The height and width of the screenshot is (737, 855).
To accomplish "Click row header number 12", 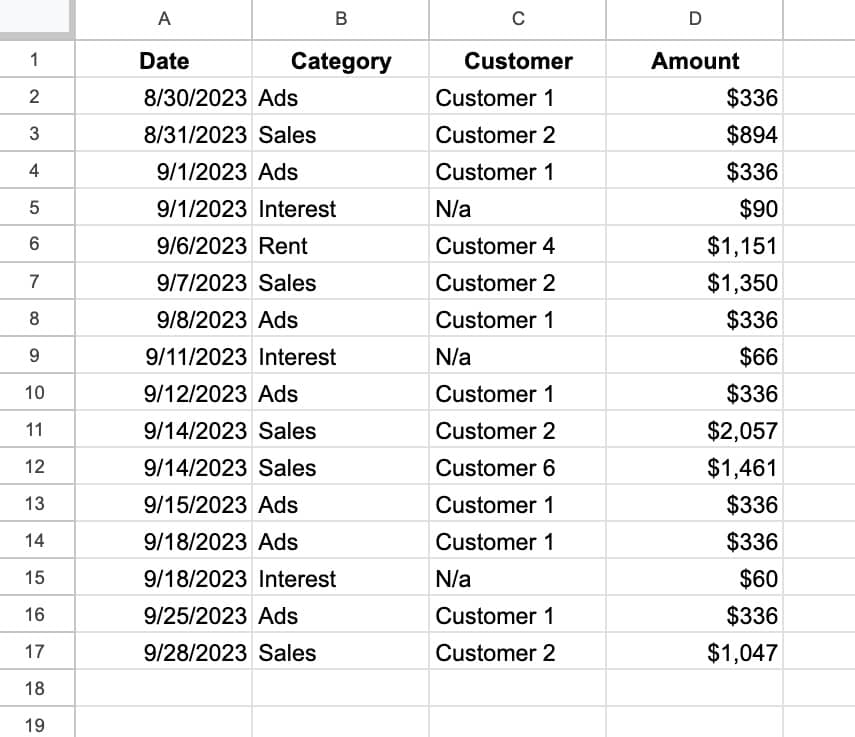I will point(36,468).
